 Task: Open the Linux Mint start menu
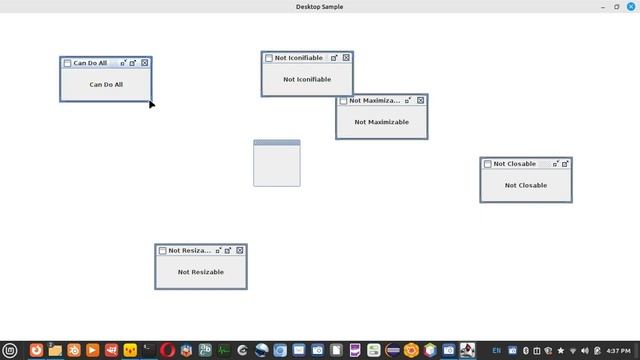(9, 350)
